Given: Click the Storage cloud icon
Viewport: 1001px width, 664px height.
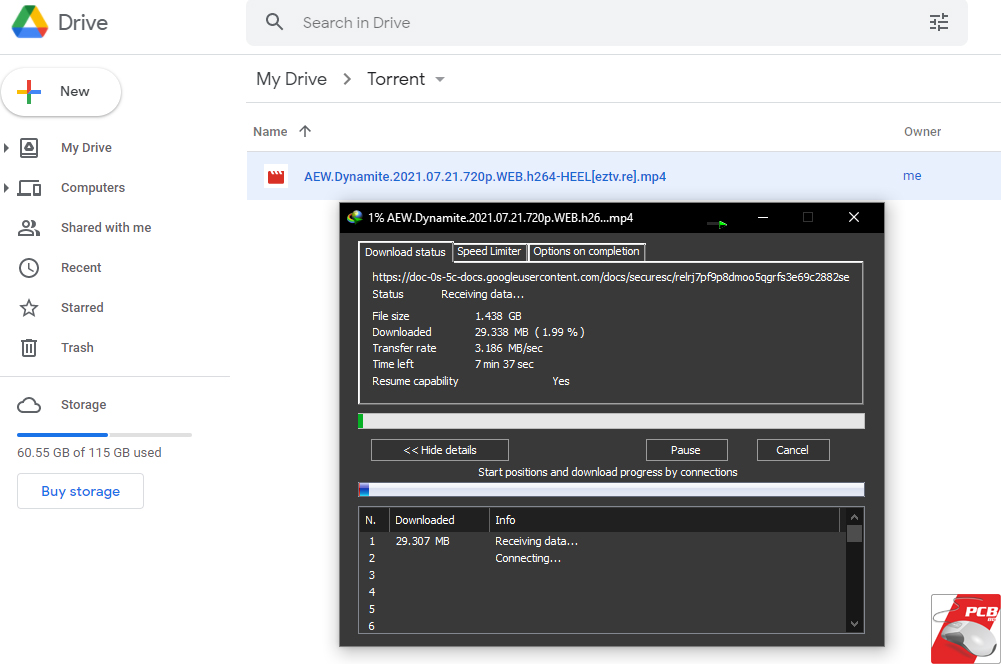Looking at the screenshot, I should click(x=29, y=405).
